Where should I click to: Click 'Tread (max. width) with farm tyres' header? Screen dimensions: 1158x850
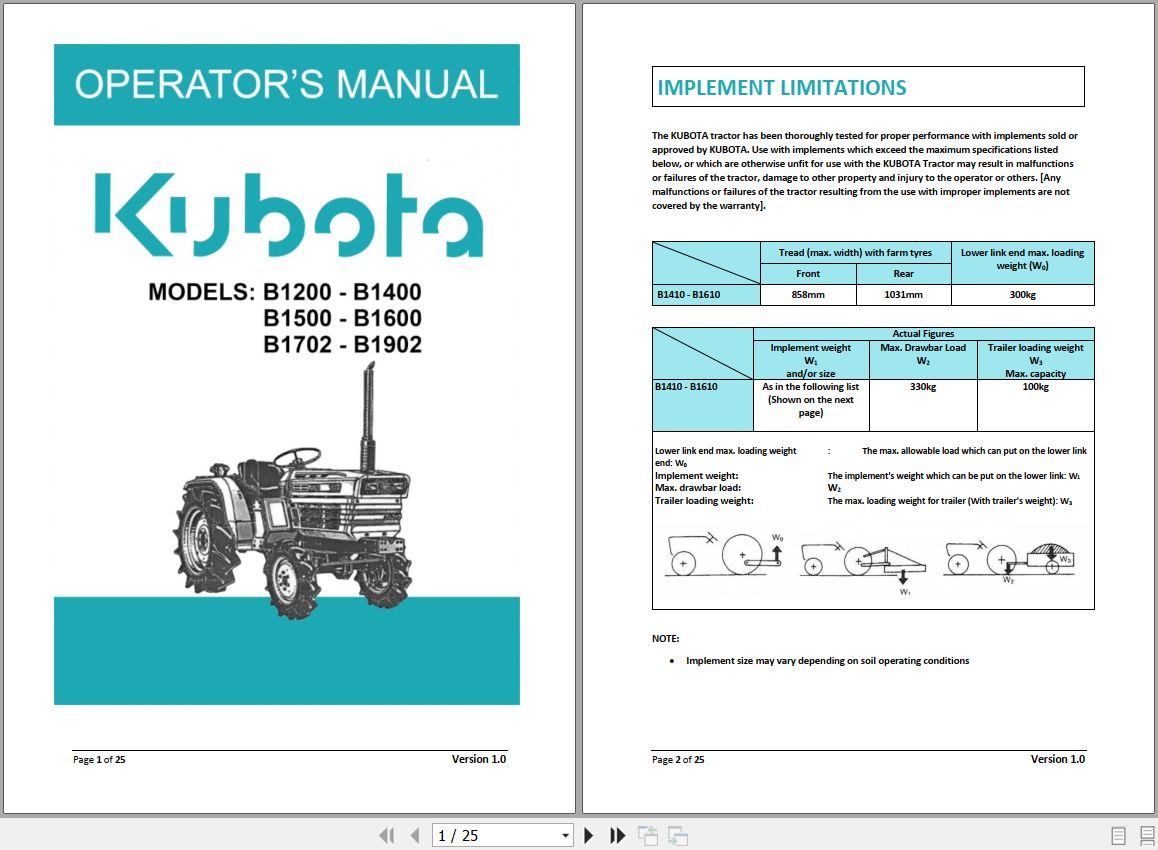point(855,253)
